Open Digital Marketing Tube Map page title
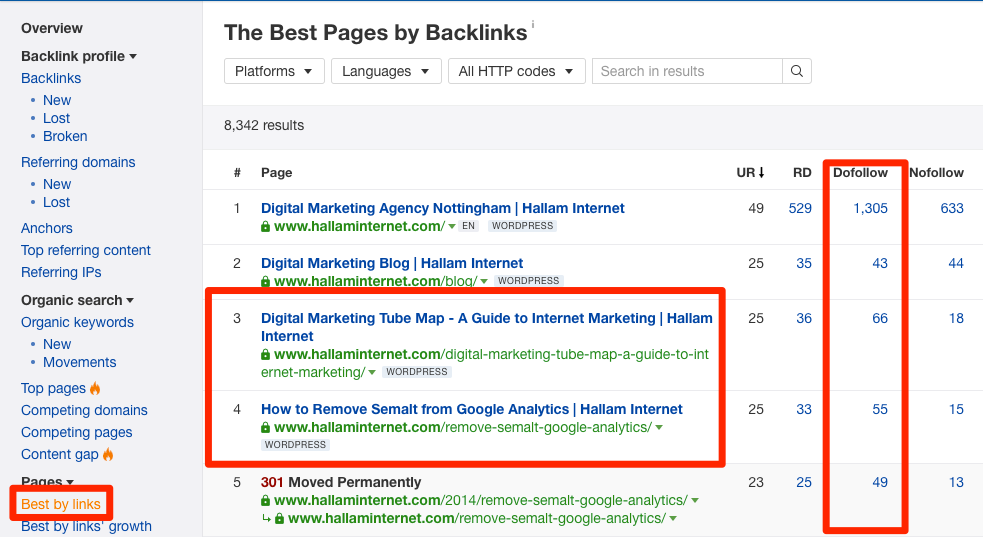Image resolution: width=983 pixels, height=537 pixels. 486,327
